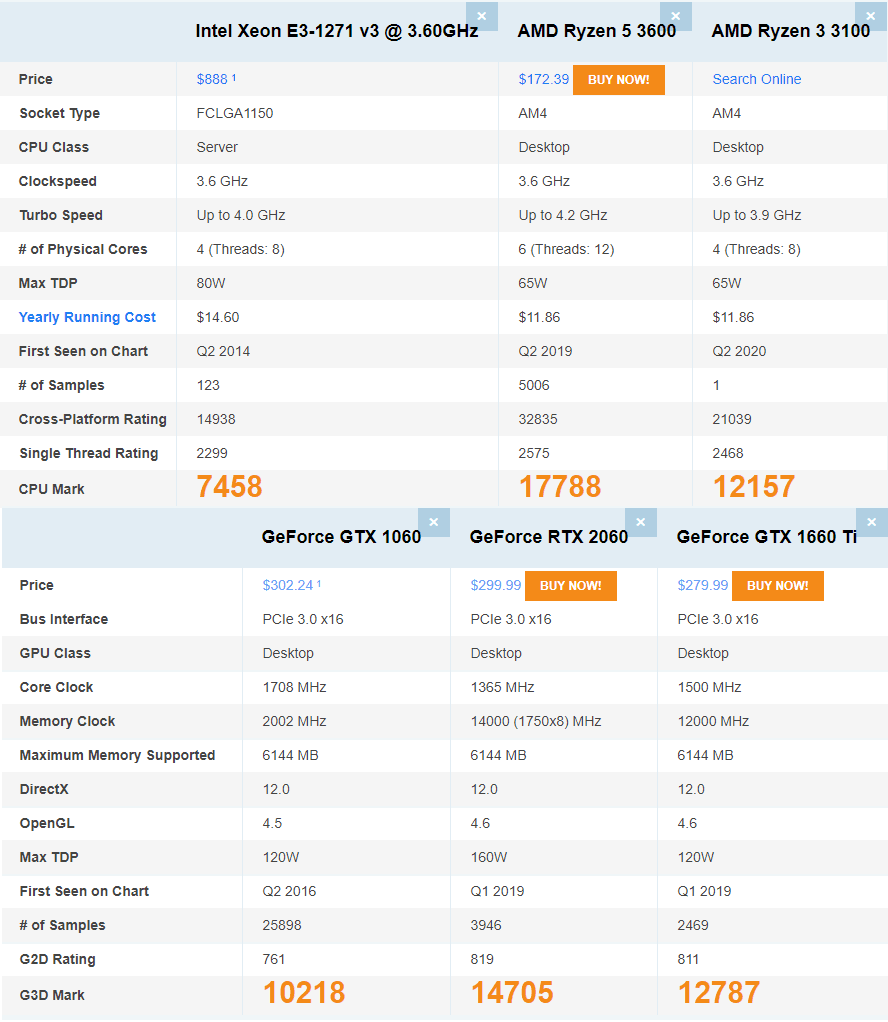Open the $172.39 Ryzen 5 price link
Image resolution: width=888 pixels, height=1022 pixels.
[544, 79]
